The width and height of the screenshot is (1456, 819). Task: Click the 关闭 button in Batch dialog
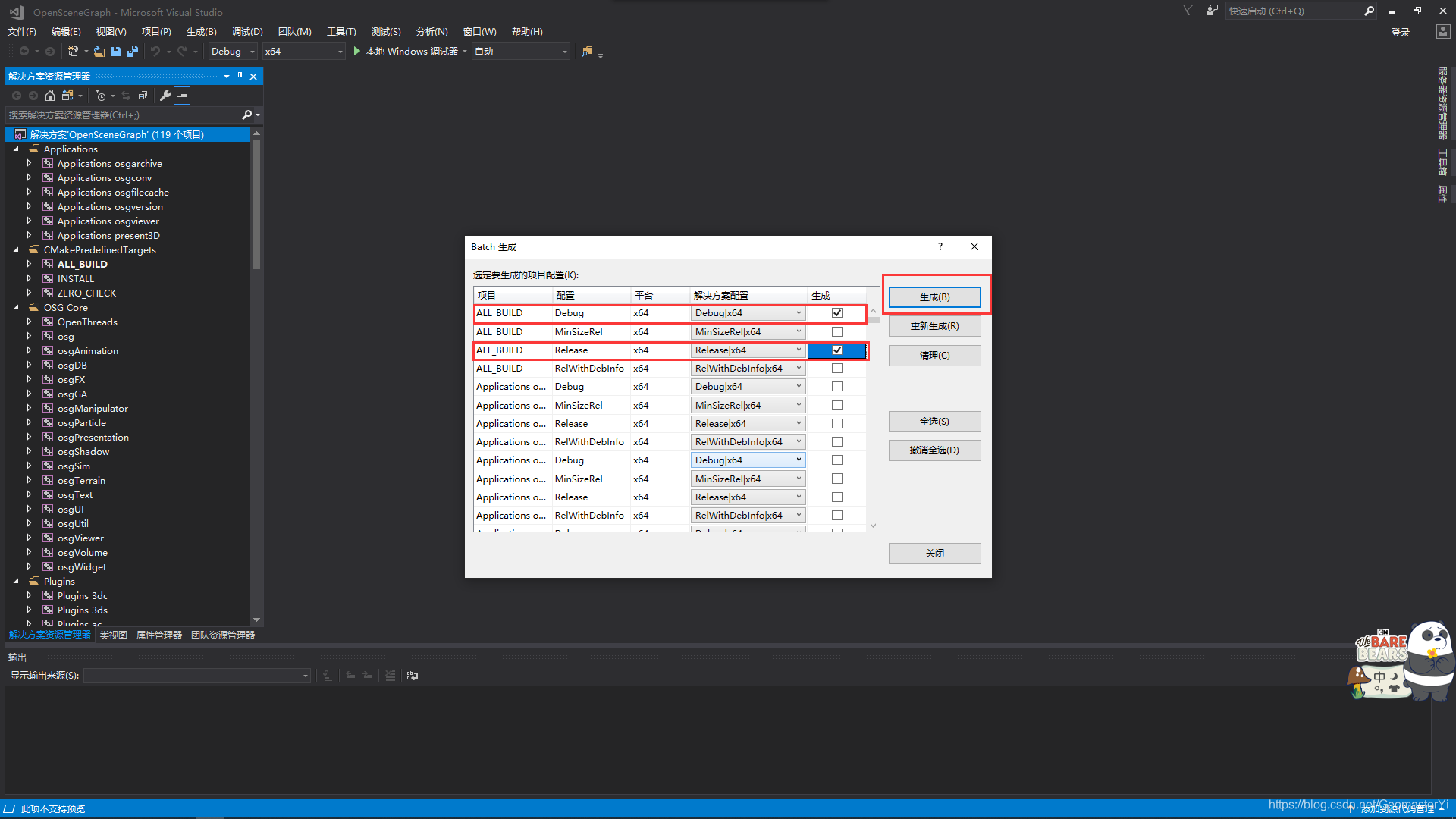tap(935, 554)
